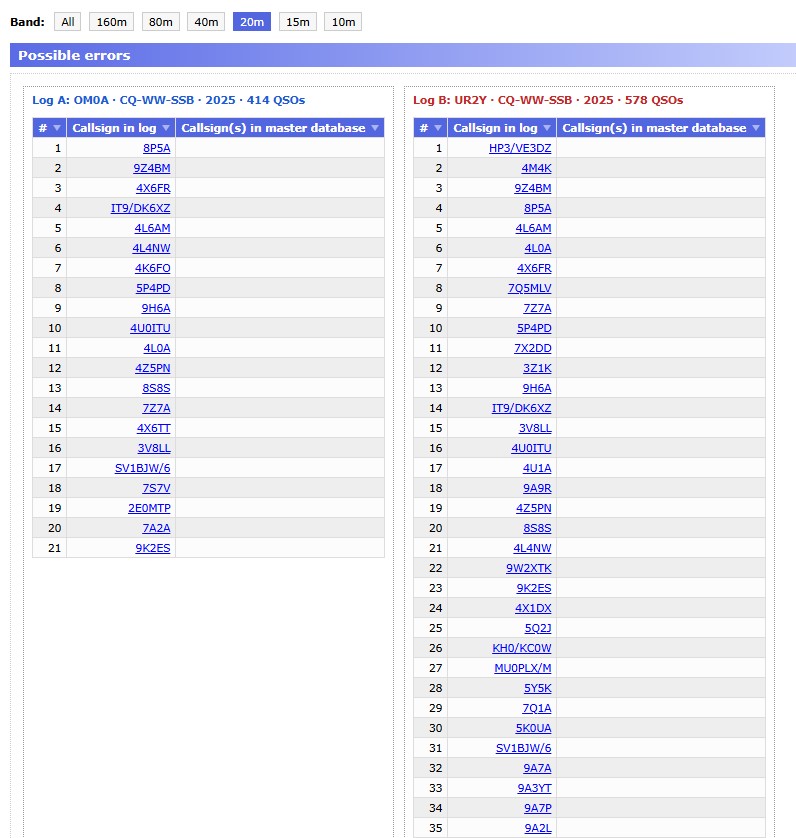Open callsign IT9/DK6XZ in Log A
This screenshot has width=796, height=838.
pyautogui.click(x=141, y=208)
